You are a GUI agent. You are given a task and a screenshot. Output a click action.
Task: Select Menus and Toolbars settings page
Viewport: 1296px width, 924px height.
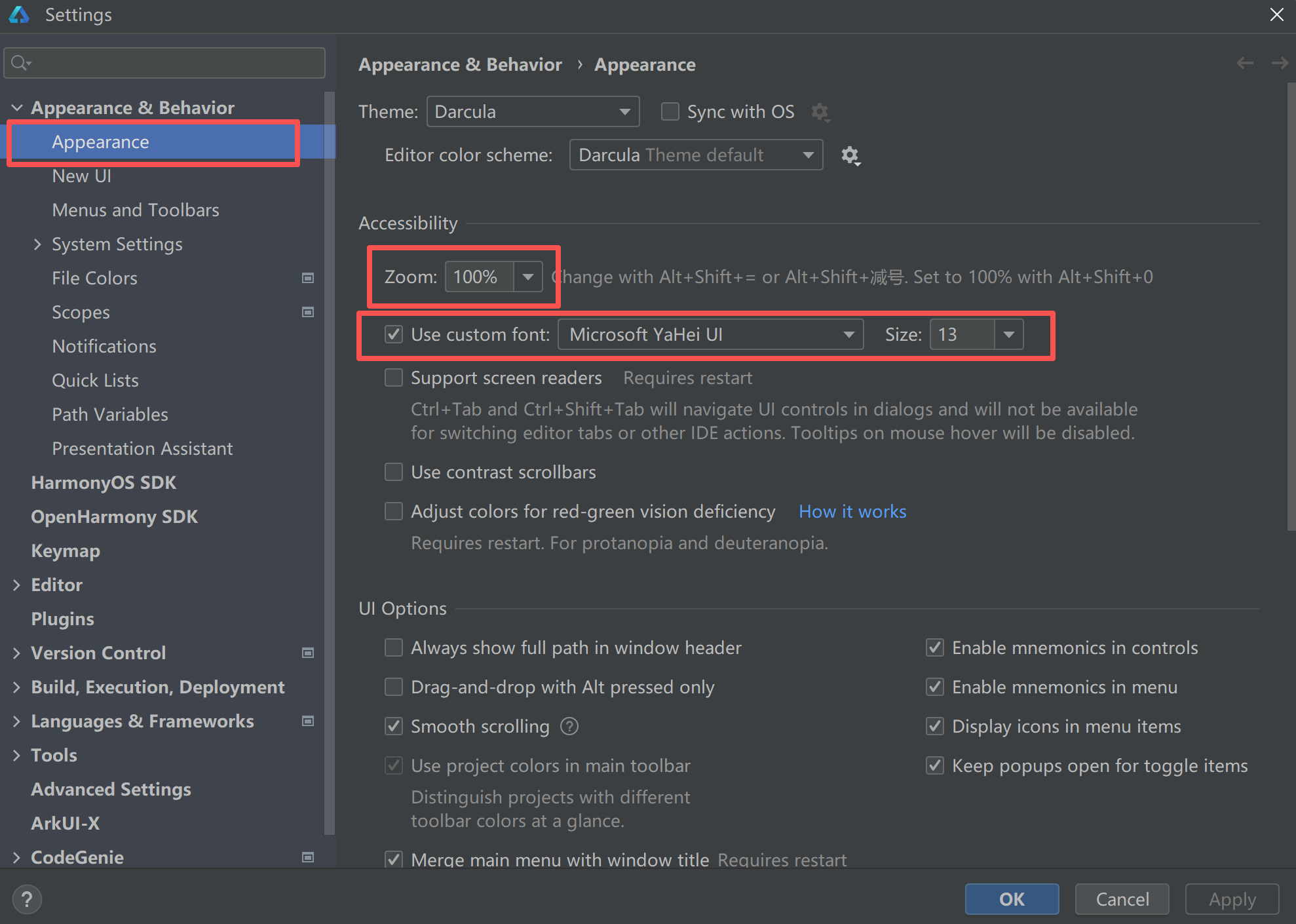[x=136, y=210]
